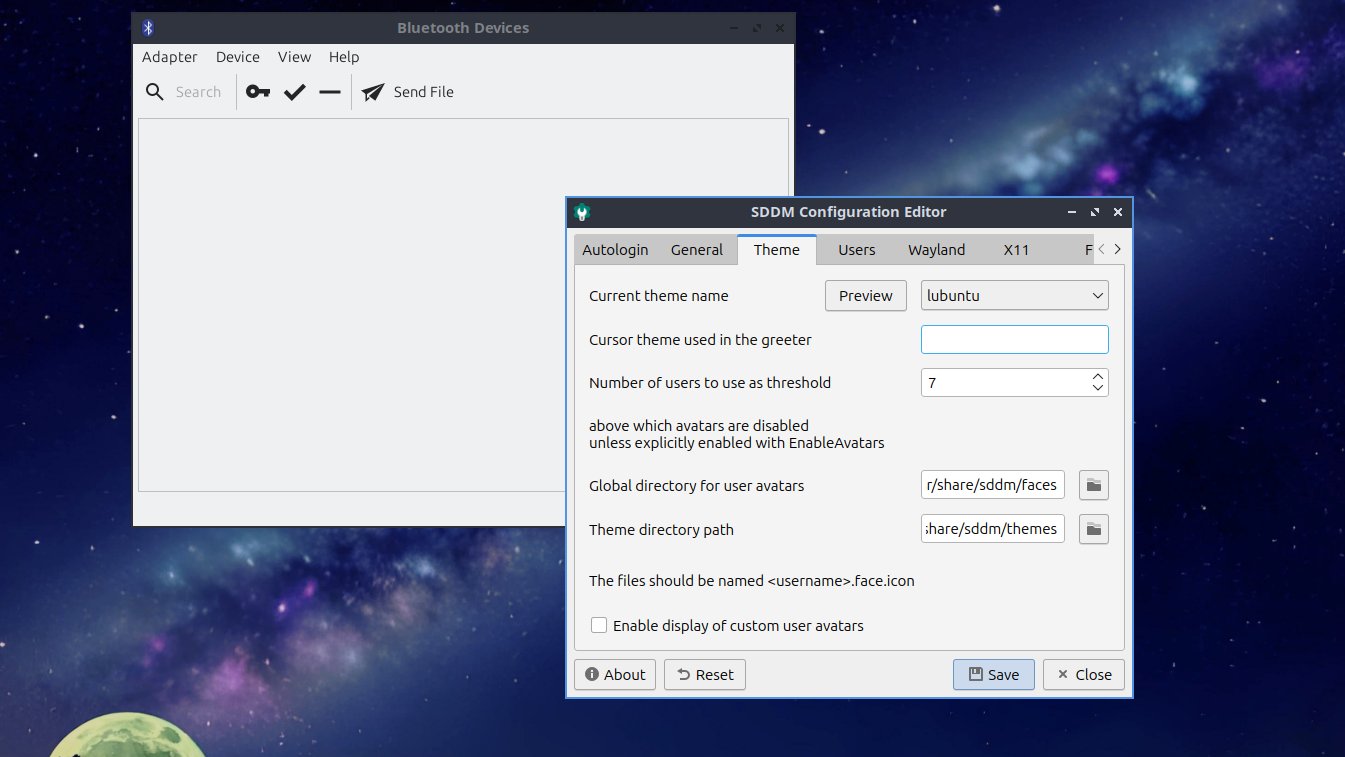Click the Trust checkmark icon
The image size is (1345, 757).
[294, 92]
